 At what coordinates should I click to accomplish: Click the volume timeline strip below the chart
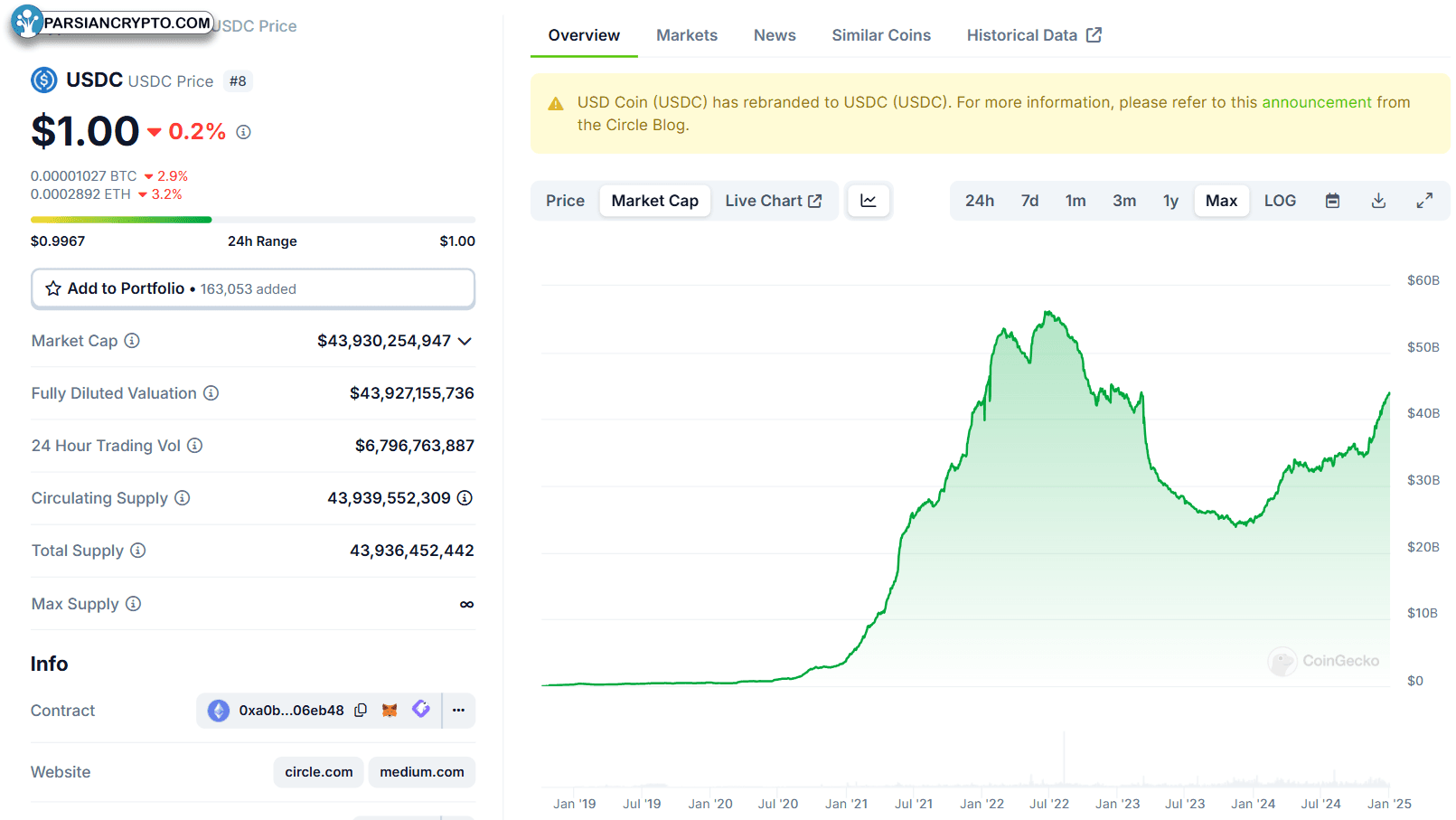tap(965, 759)
